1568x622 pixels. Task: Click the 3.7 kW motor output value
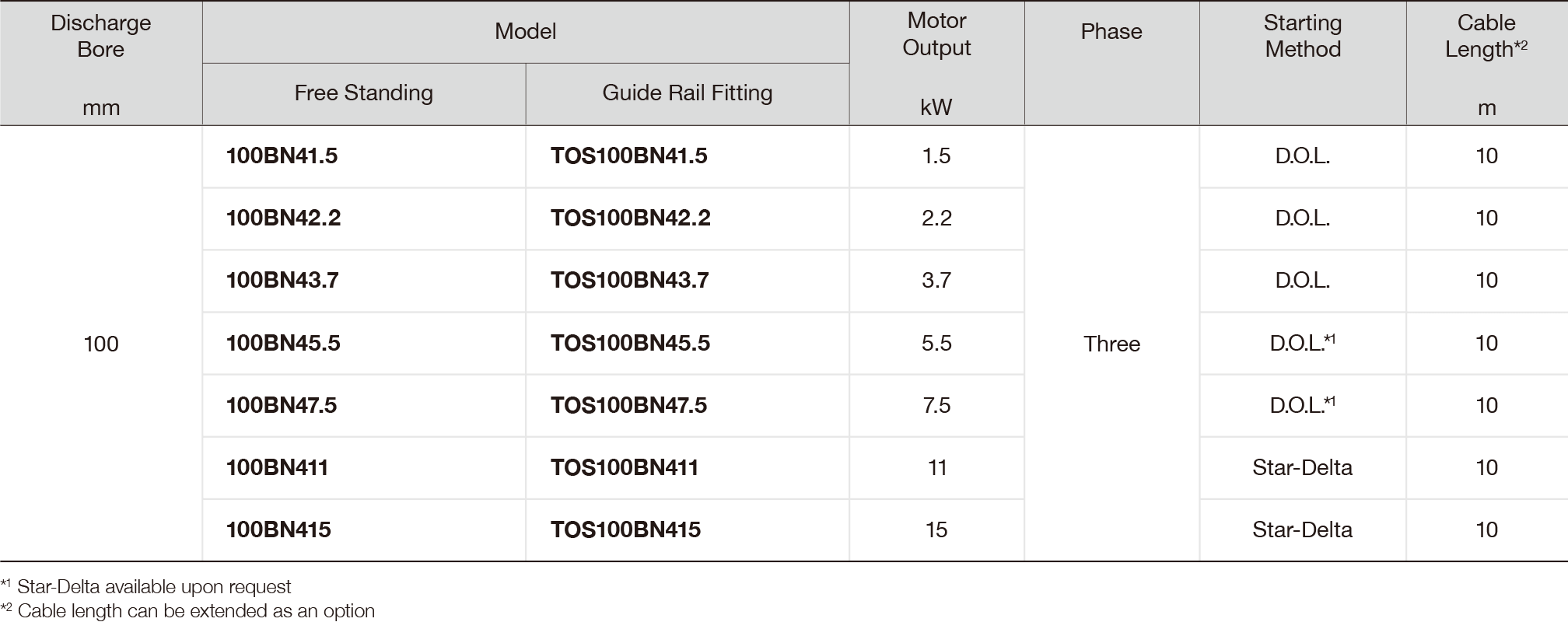point(936,280)
